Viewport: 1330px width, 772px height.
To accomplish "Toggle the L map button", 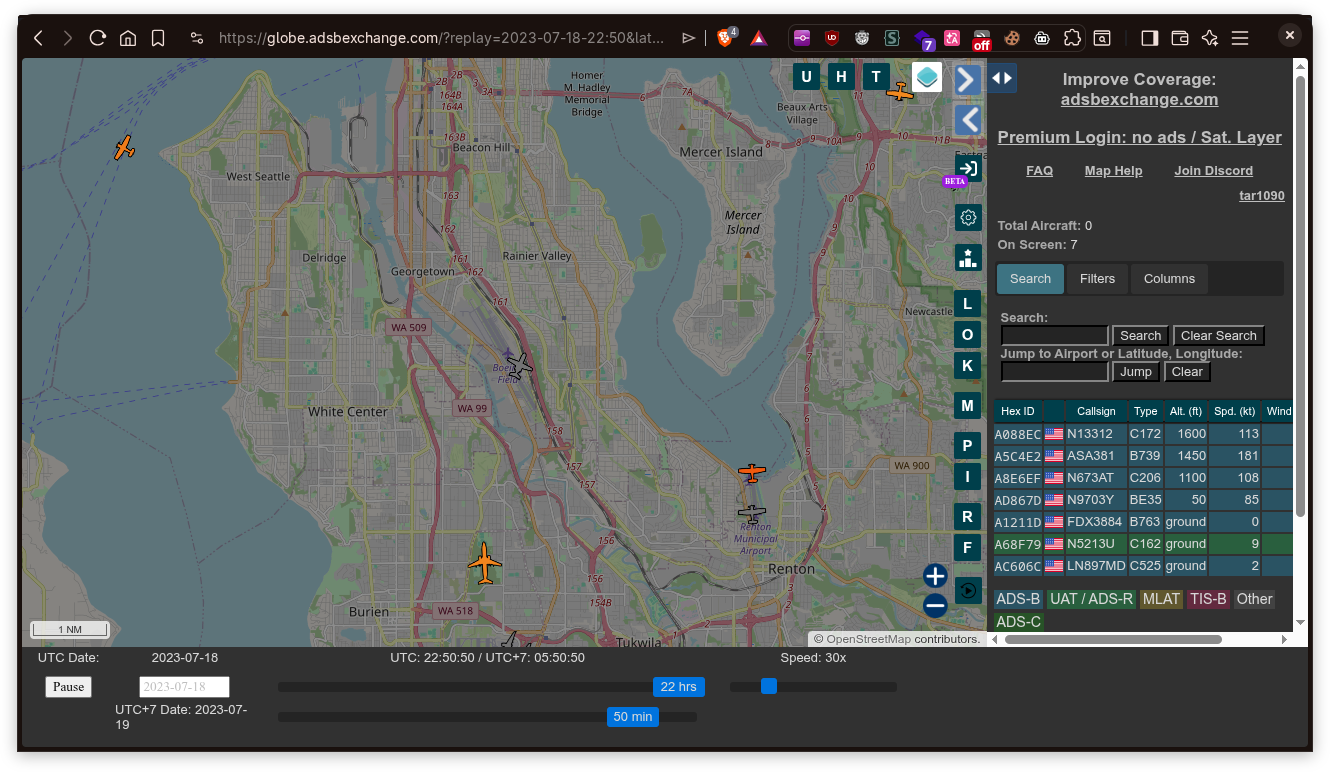I will 967,304.
